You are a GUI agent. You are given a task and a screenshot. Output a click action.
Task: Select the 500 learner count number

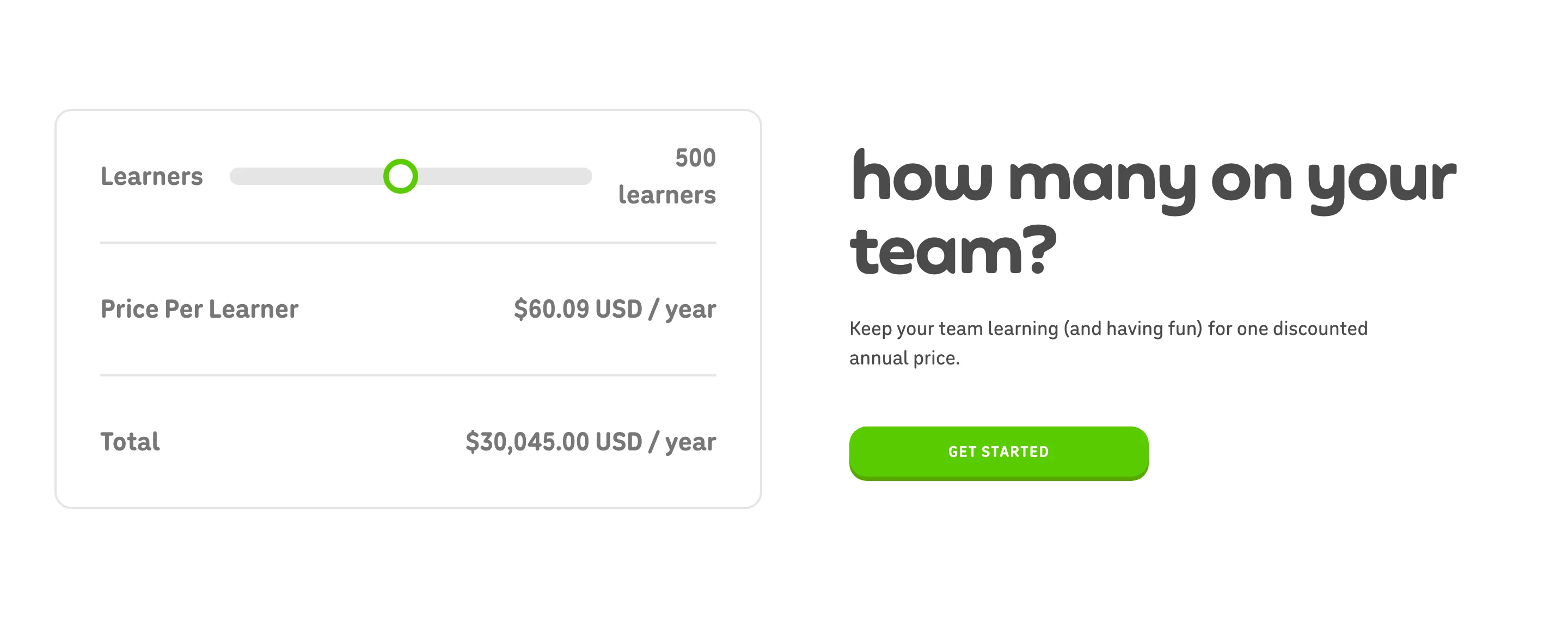(x=695, y=158)
